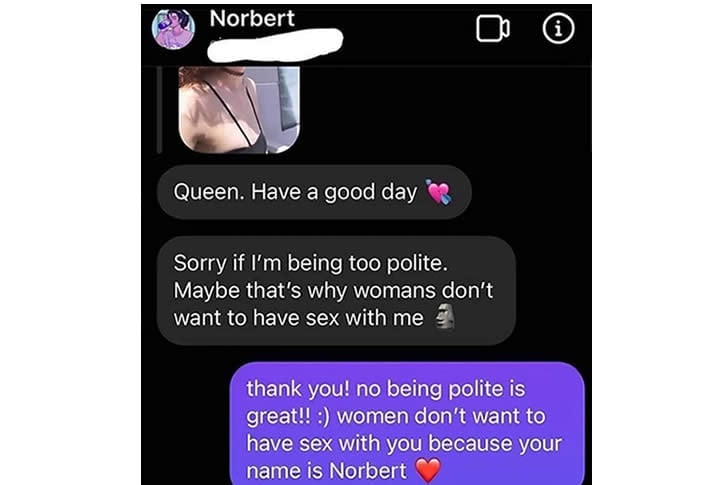728x485 pixels.
Task: Open the shared photo thumbnail
Action: click(x=239, y=110)
